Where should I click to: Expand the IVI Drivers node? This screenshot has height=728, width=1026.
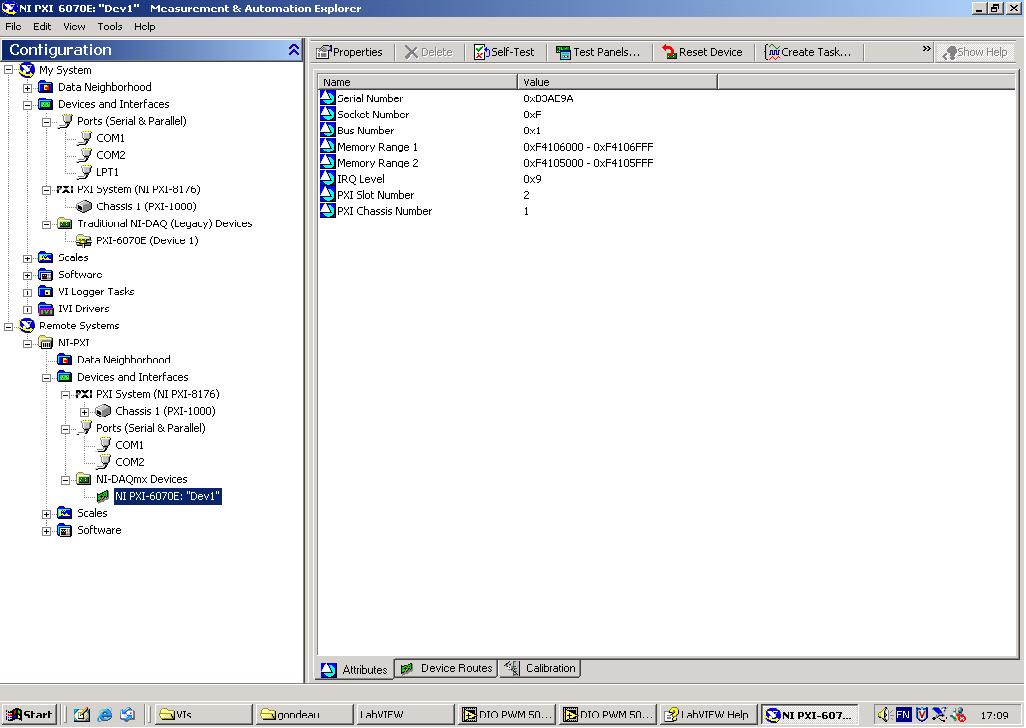click(27, 309)
